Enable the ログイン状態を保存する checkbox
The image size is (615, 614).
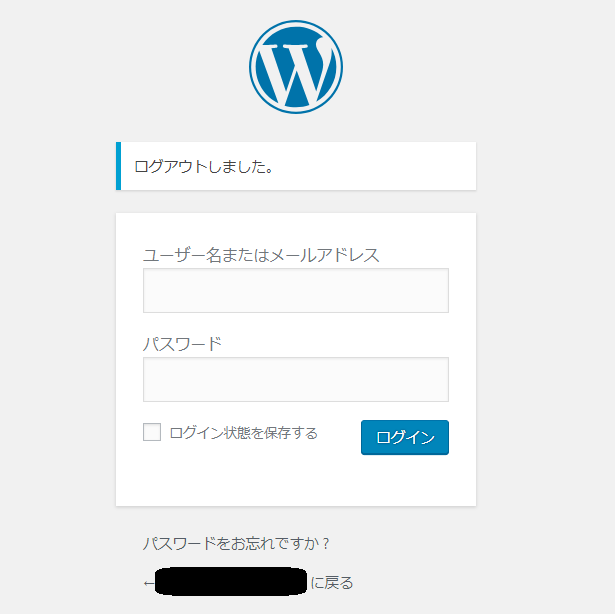pos(152,432)
